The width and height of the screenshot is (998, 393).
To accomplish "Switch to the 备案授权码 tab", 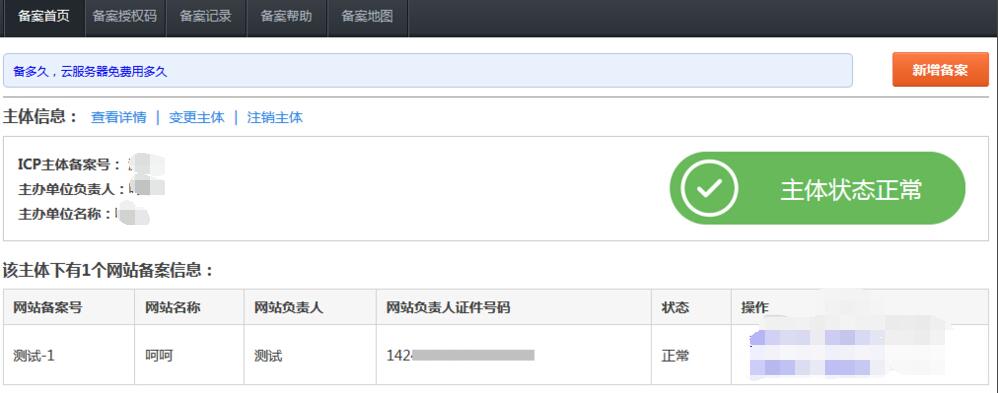I will pos(125,17).
